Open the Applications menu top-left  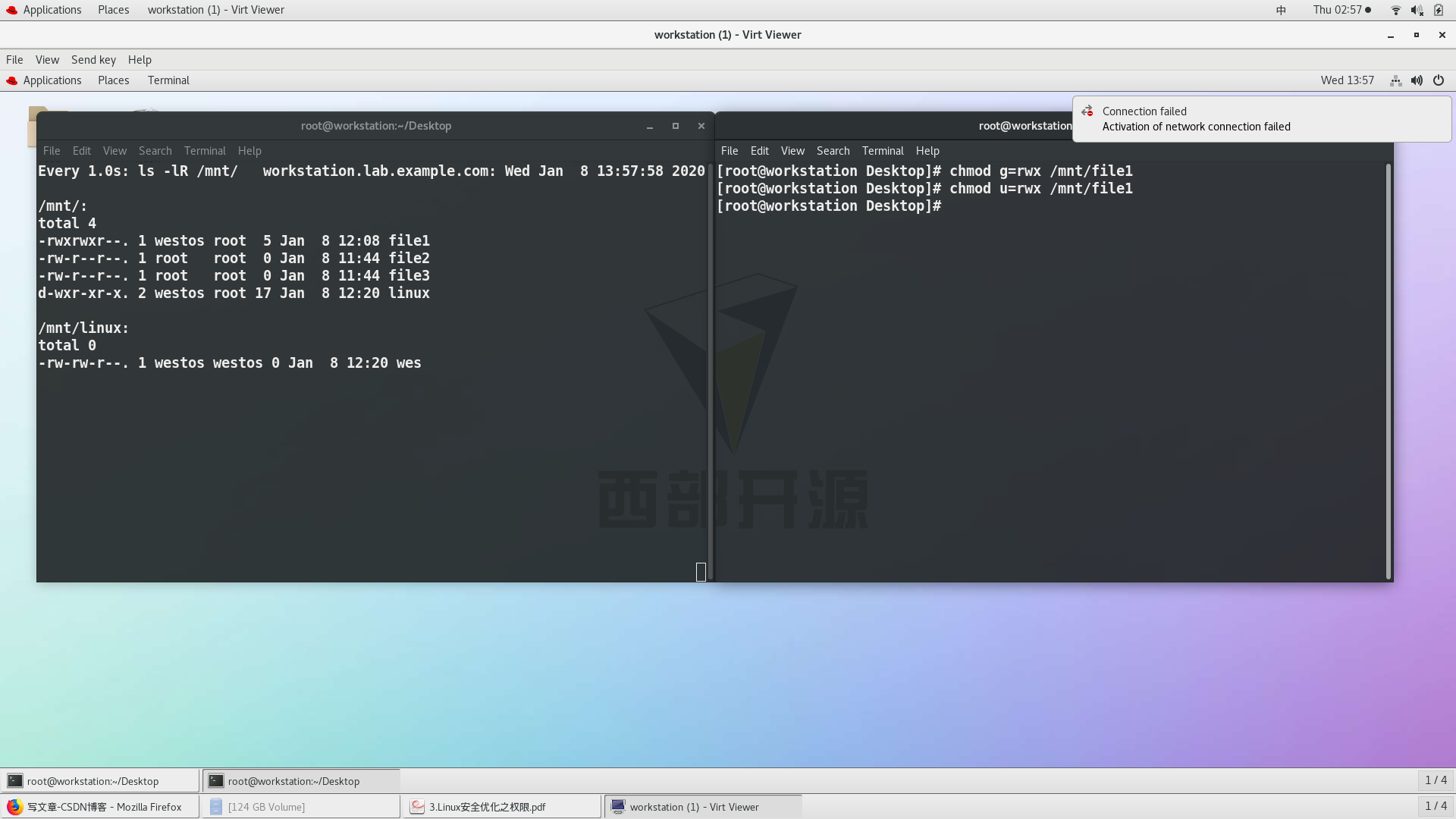click(52, 9)
